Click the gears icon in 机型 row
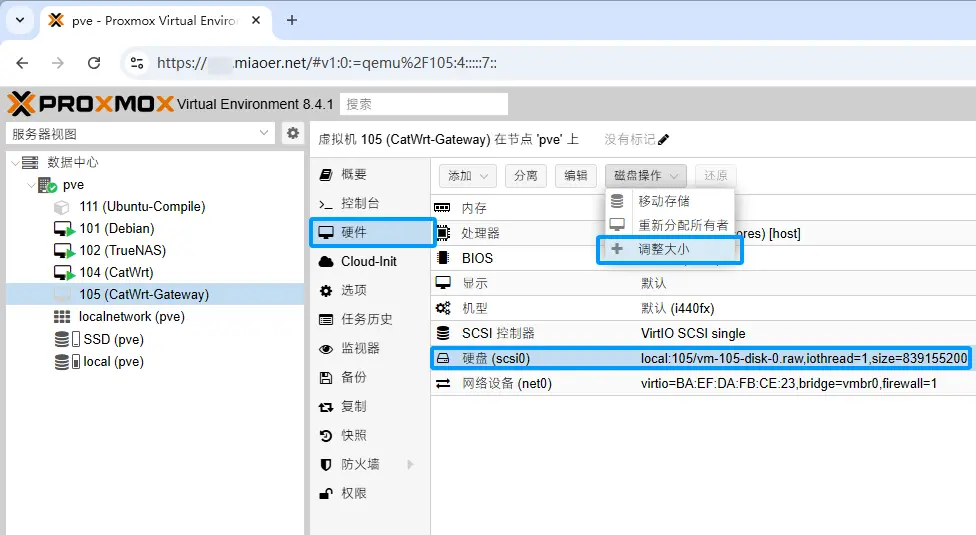 [443, 308]
